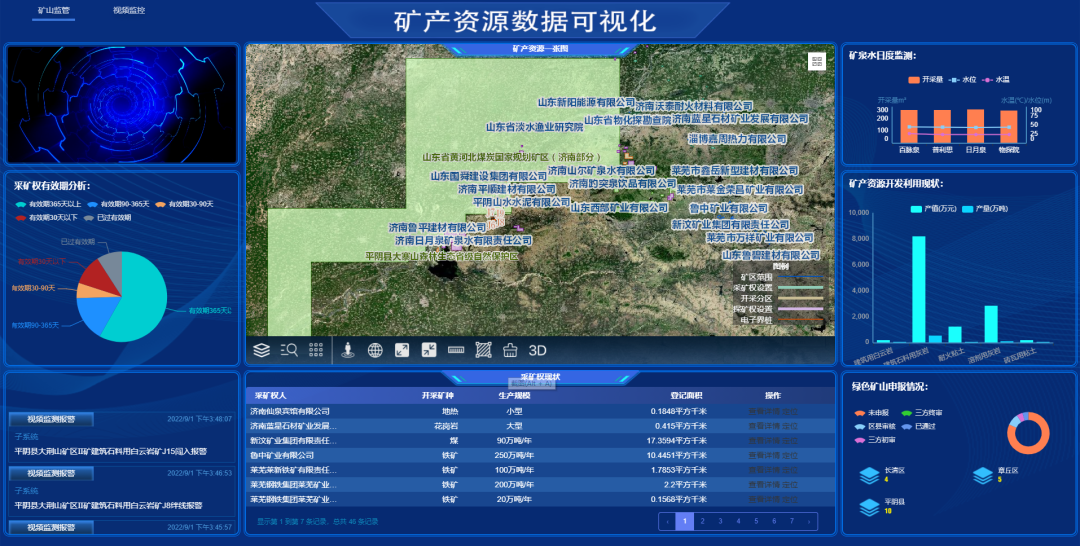Screen dimensions: 1080x546
Task: Open the J15闯入报警 video alert entry
Action: (x=121, y=436)
